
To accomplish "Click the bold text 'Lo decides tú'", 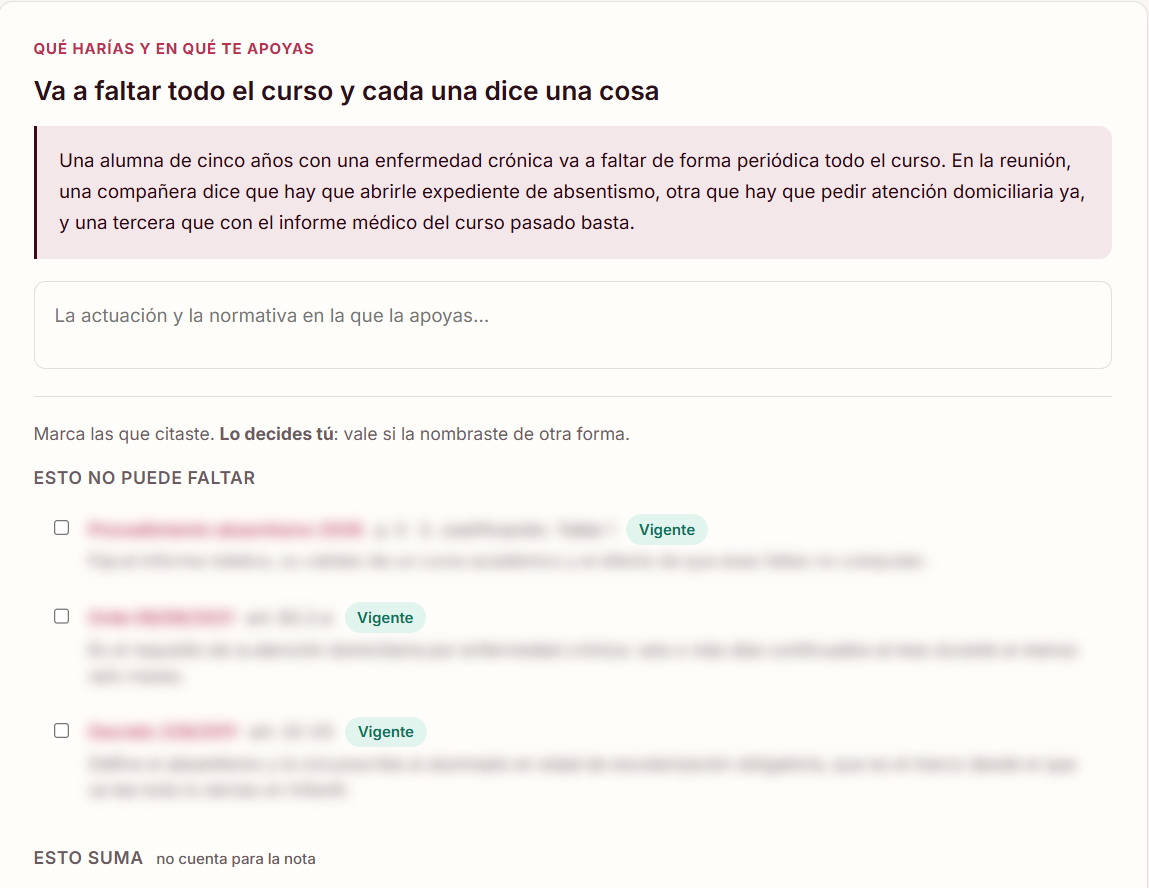I will point(276,434).
